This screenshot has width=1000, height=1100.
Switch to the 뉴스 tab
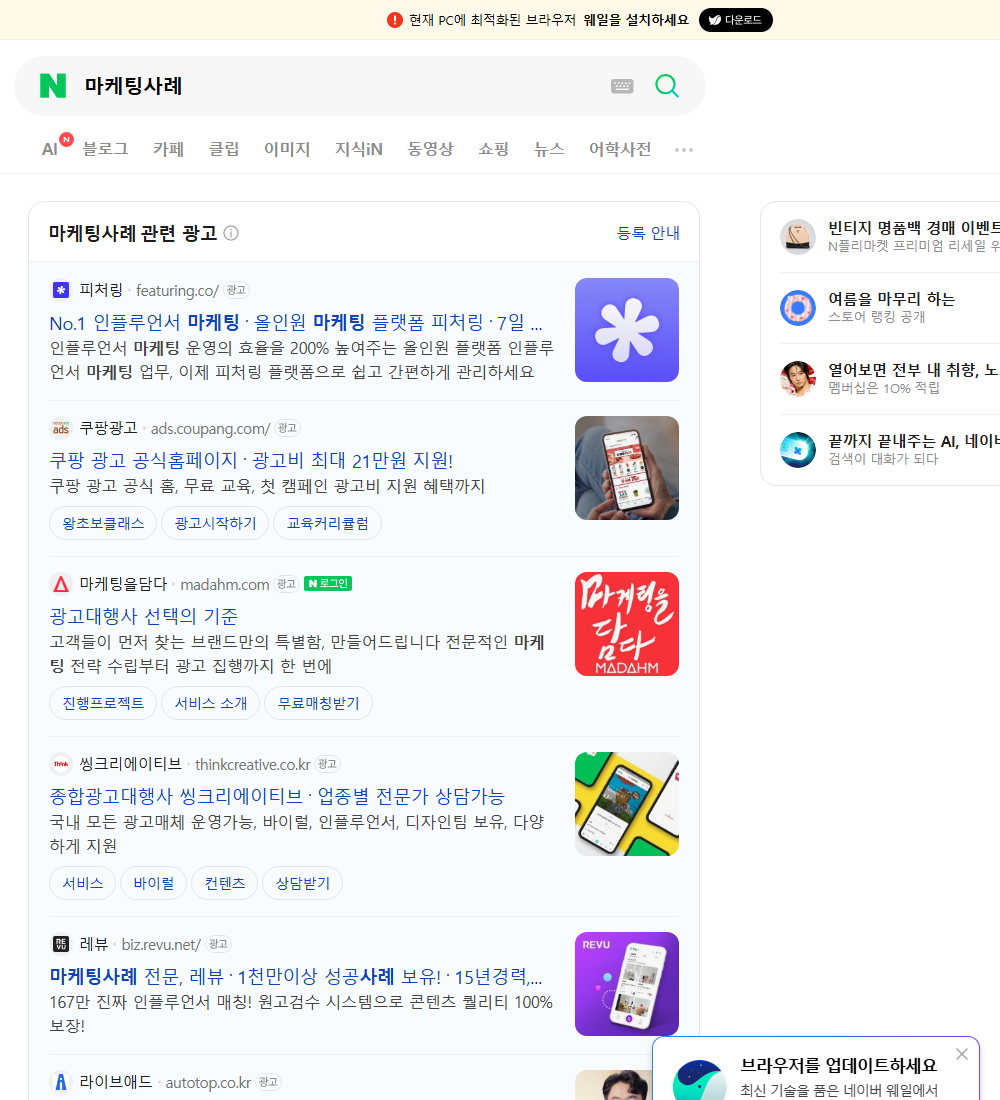[x=549, y=149]
